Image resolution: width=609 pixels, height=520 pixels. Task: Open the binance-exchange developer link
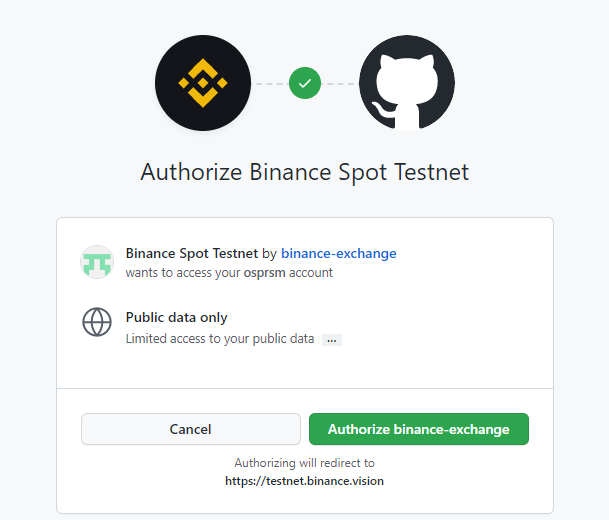(x=339, y=253)
